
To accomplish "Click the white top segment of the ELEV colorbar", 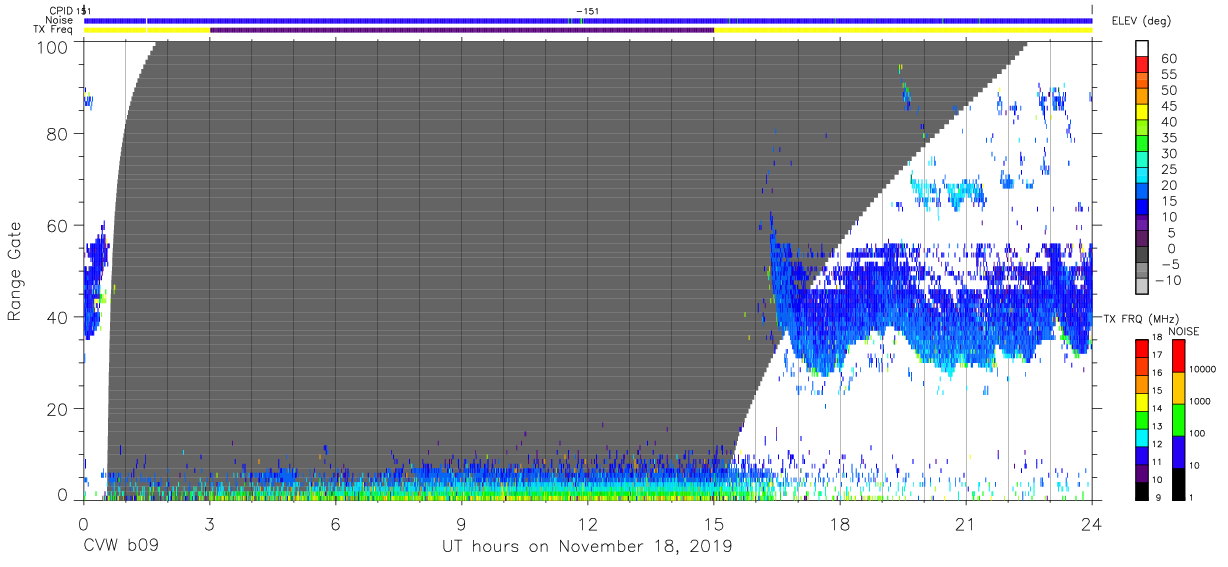I will click(x=1142, y=49).
